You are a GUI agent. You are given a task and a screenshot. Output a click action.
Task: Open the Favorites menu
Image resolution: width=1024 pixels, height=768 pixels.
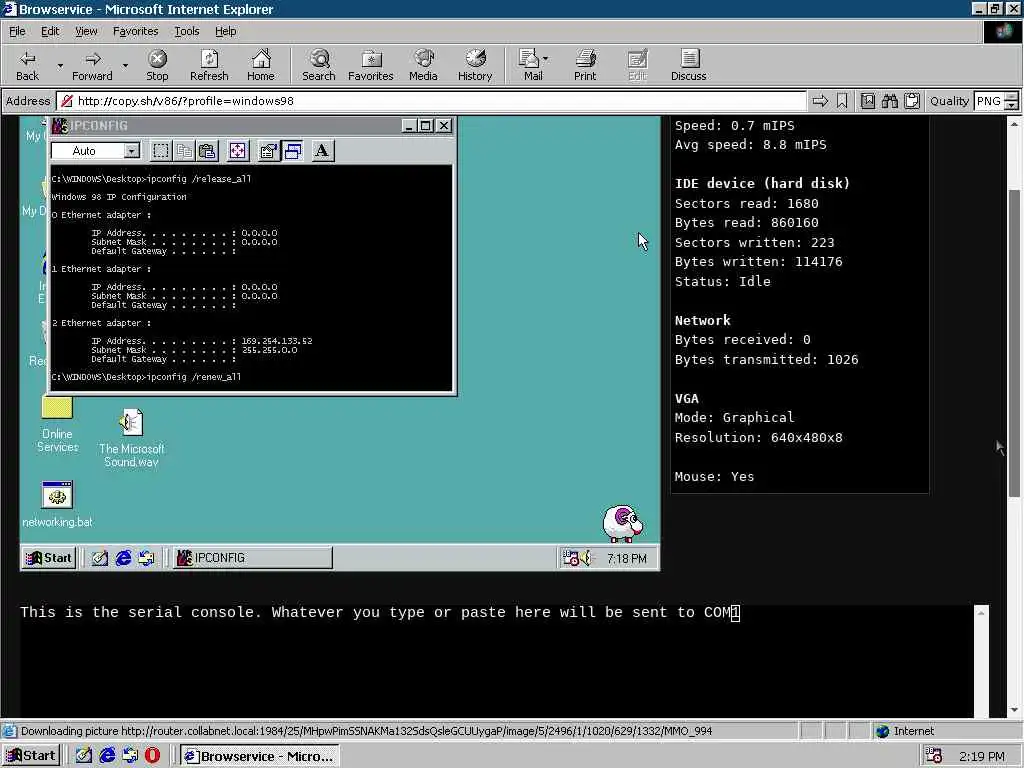135,31
